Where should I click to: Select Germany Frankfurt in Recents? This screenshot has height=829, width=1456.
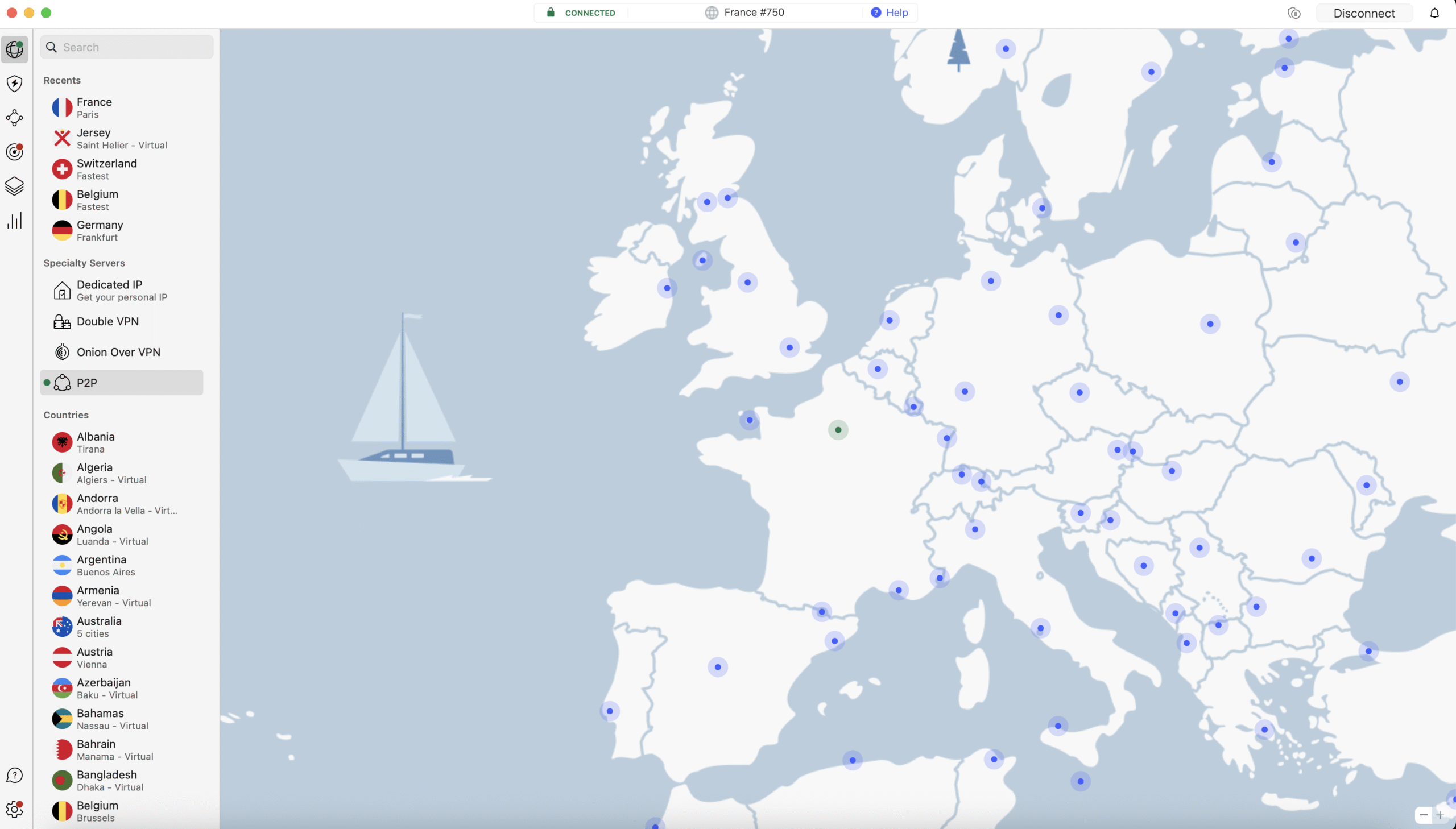[122, 231]
